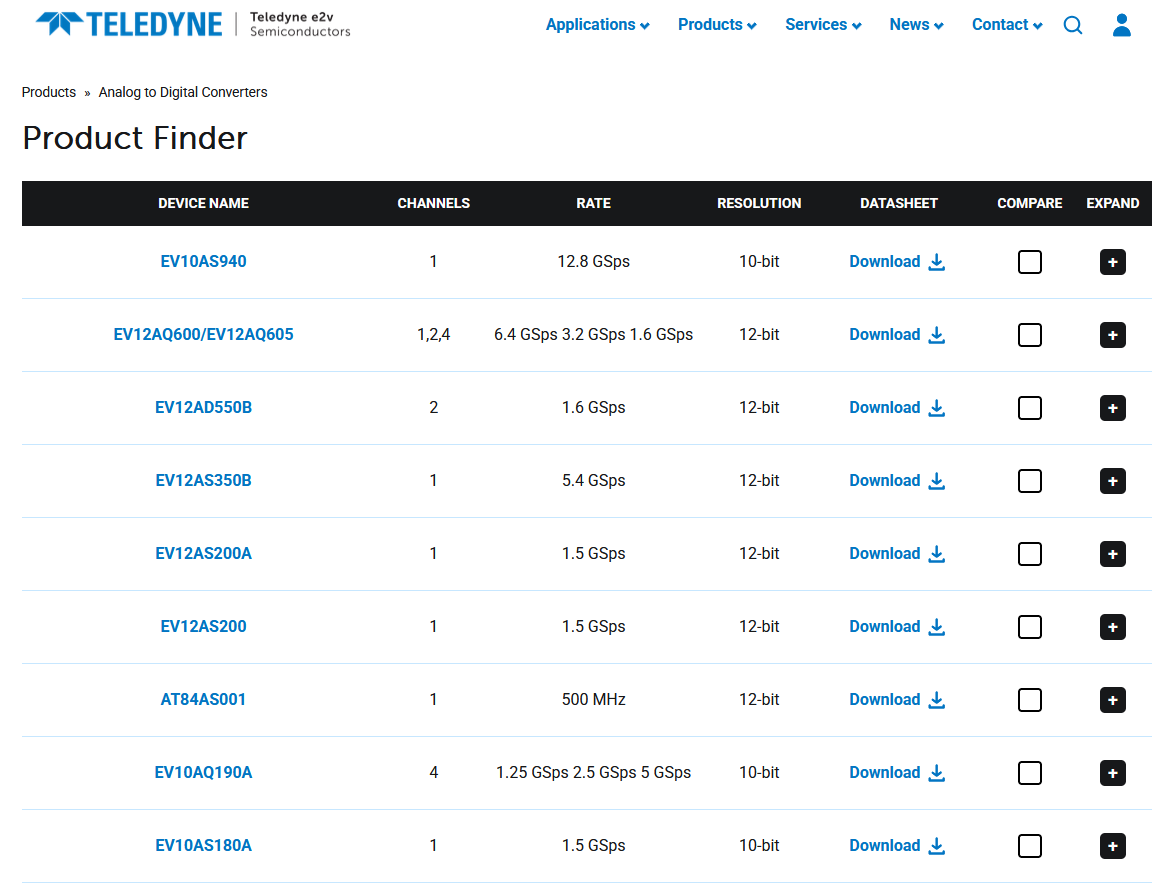Click the Product Finder heading
The image size is (1165, 886).
[134, 138]
